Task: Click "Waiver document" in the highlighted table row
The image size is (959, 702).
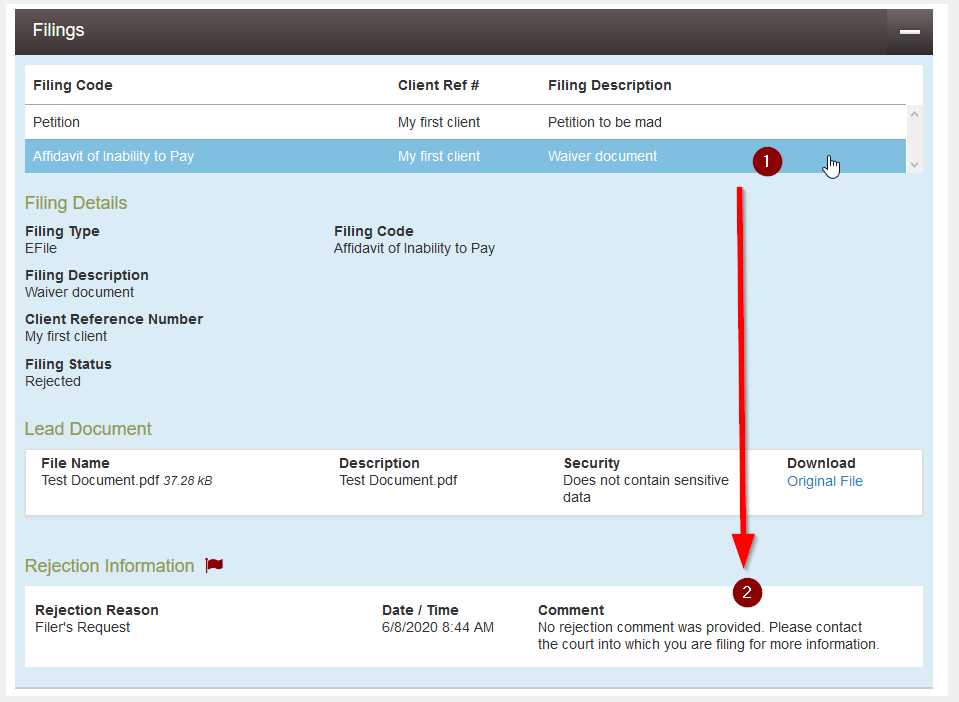Action: [x=602, y=157]
